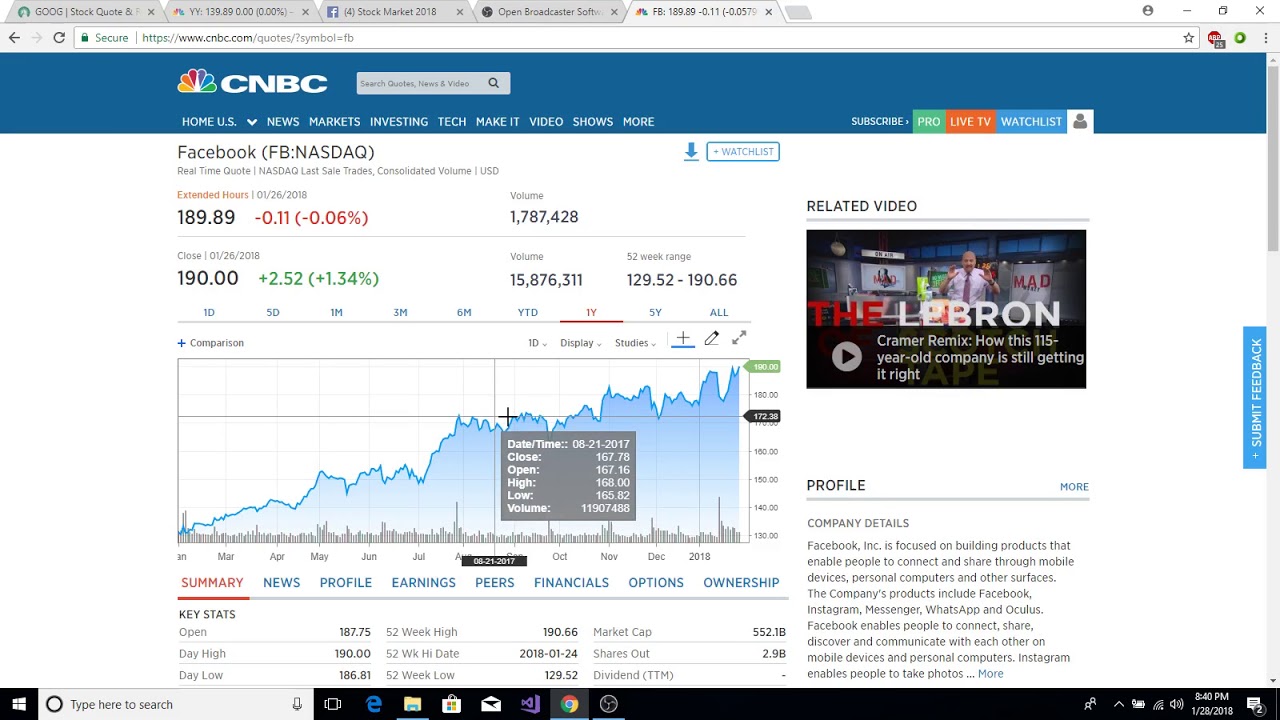
Task: Click the download arrow icon near Watchlist
Action: click(x=691, y=151)
